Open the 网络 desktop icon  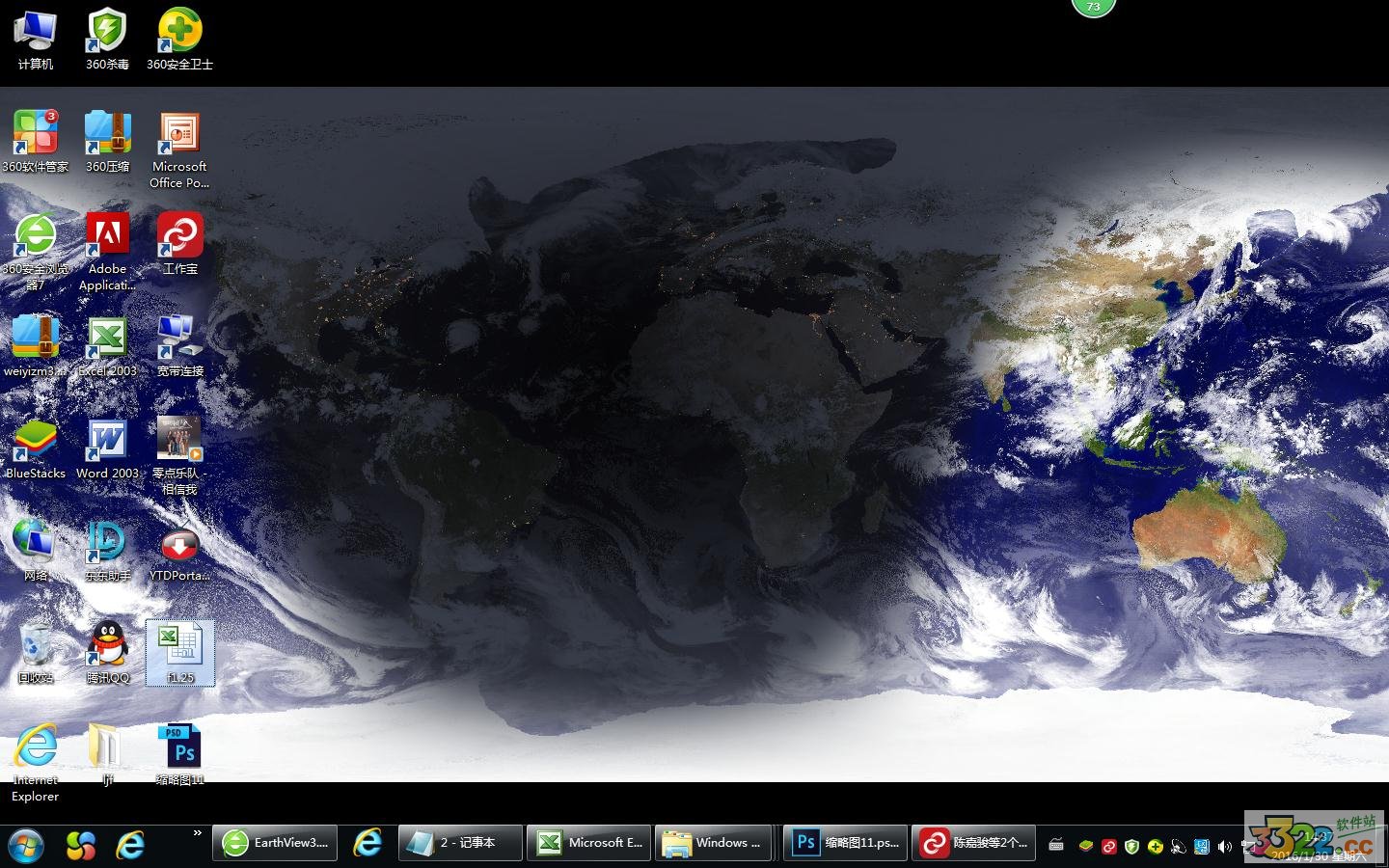tap(36, 551)
